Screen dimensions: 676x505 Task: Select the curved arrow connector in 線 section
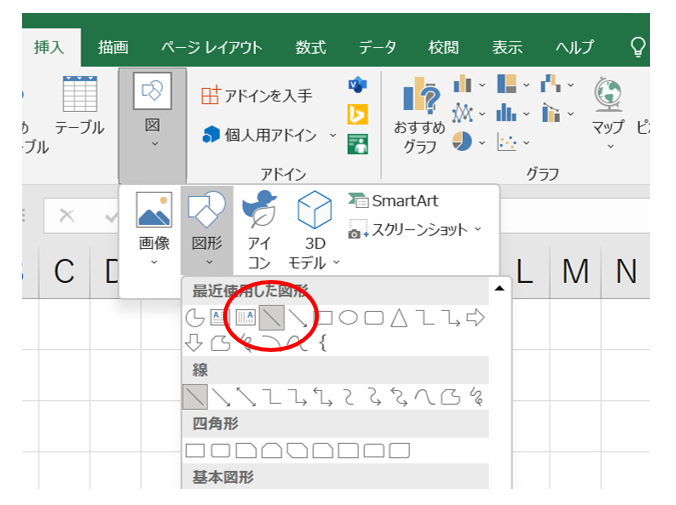(375, 397)
